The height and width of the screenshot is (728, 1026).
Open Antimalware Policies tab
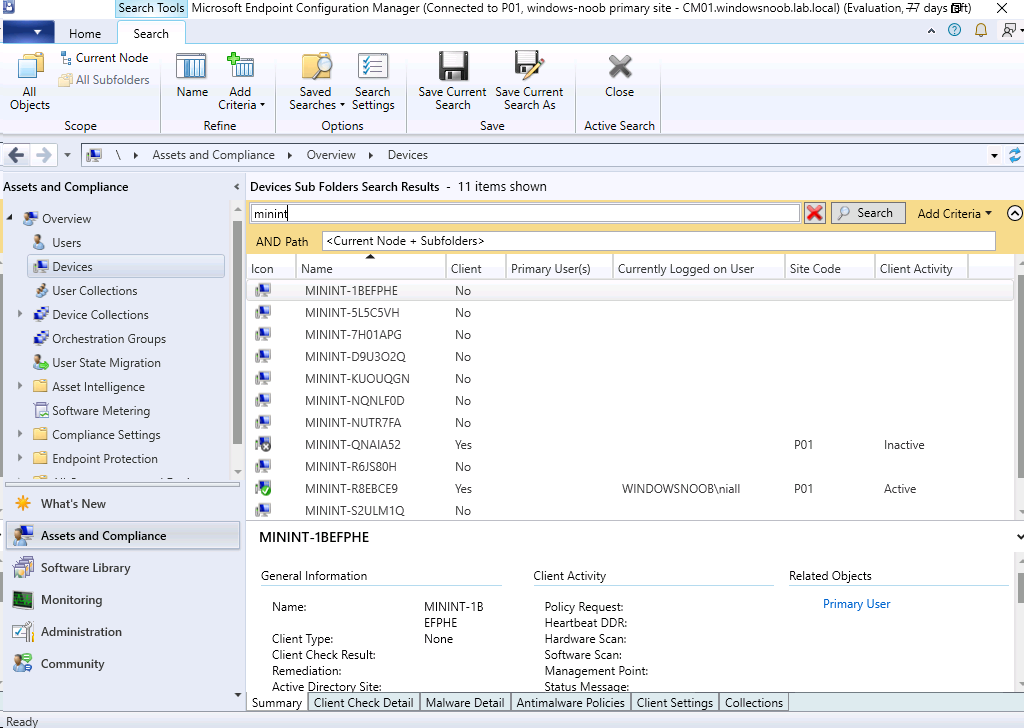[x=571, y=702]
